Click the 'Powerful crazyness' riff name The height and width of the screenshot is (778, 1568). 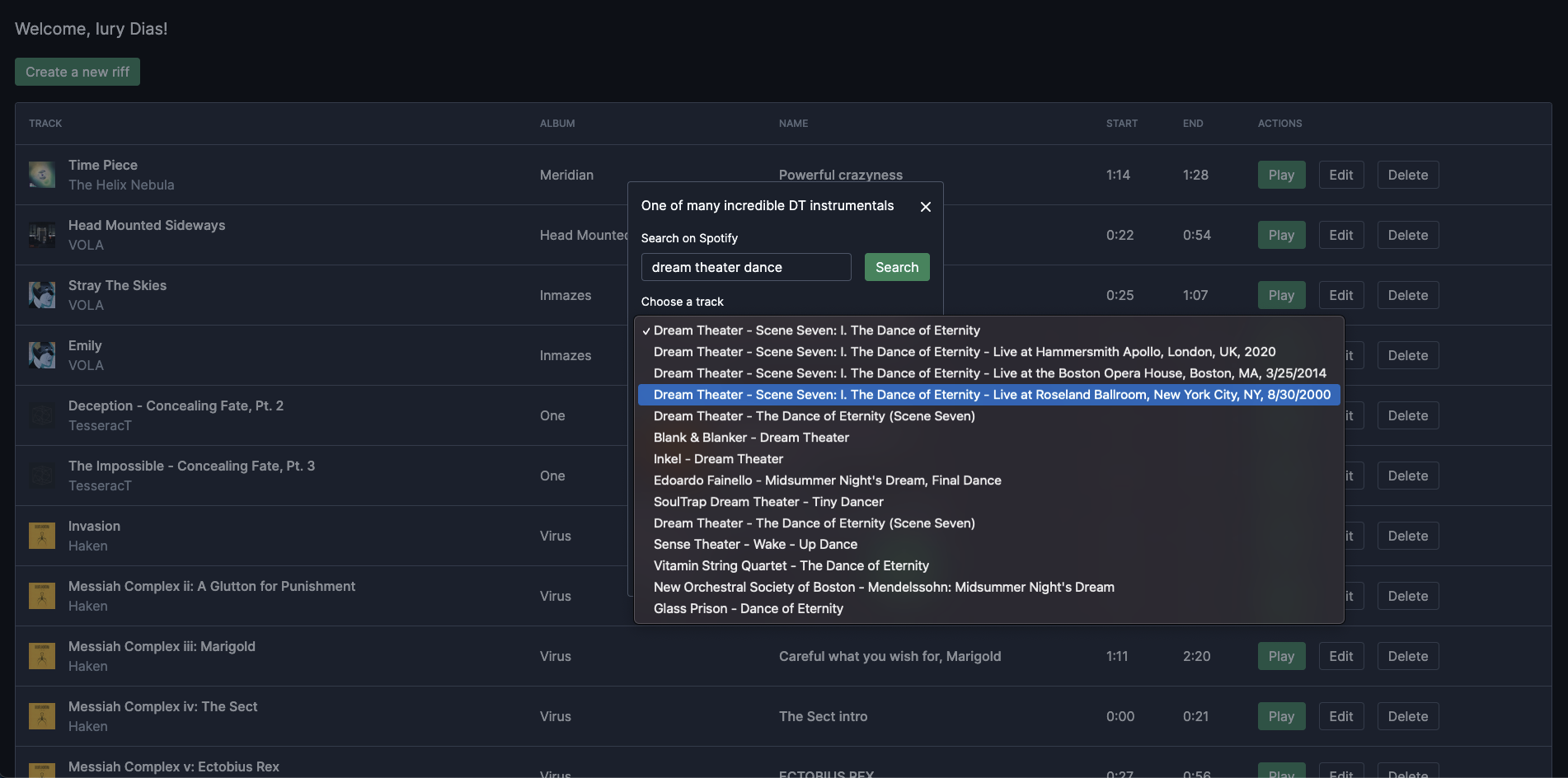pyautogui.click(x=840, y=175)
